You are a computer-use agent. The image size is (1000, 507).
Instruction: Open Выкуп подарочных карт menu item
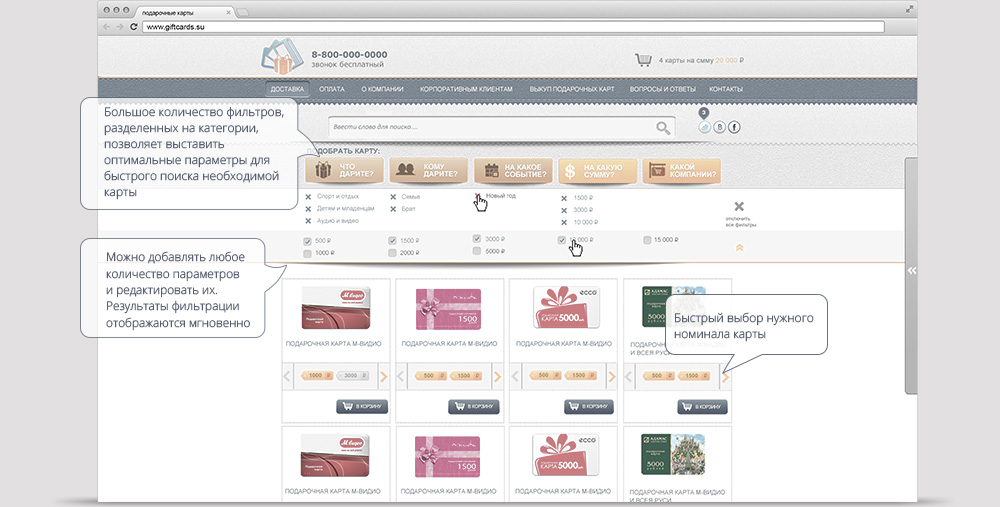pyautogui.click(x=571, y=89)
